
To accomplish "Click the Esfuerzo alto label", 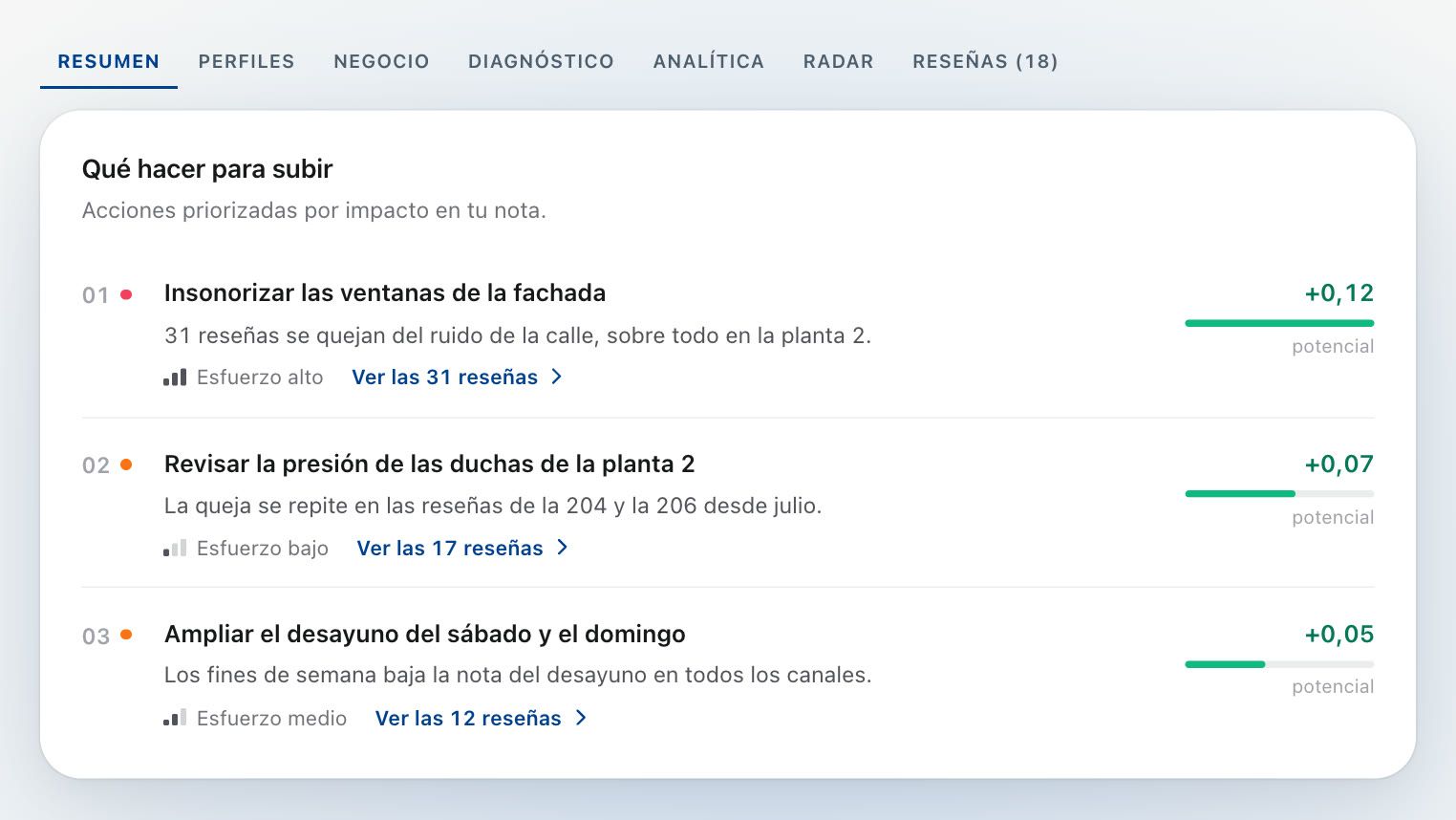I will pyautogui.click(x=260, y=378).
